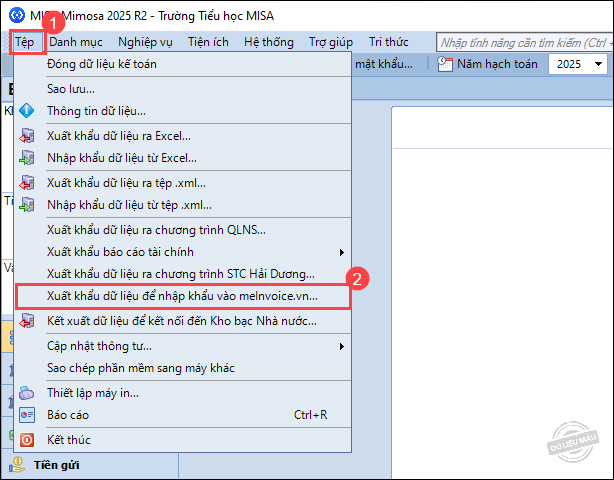Click the mật khẩu... toolbar button
This screenshot has height=480, width=614.
point(384,64)
